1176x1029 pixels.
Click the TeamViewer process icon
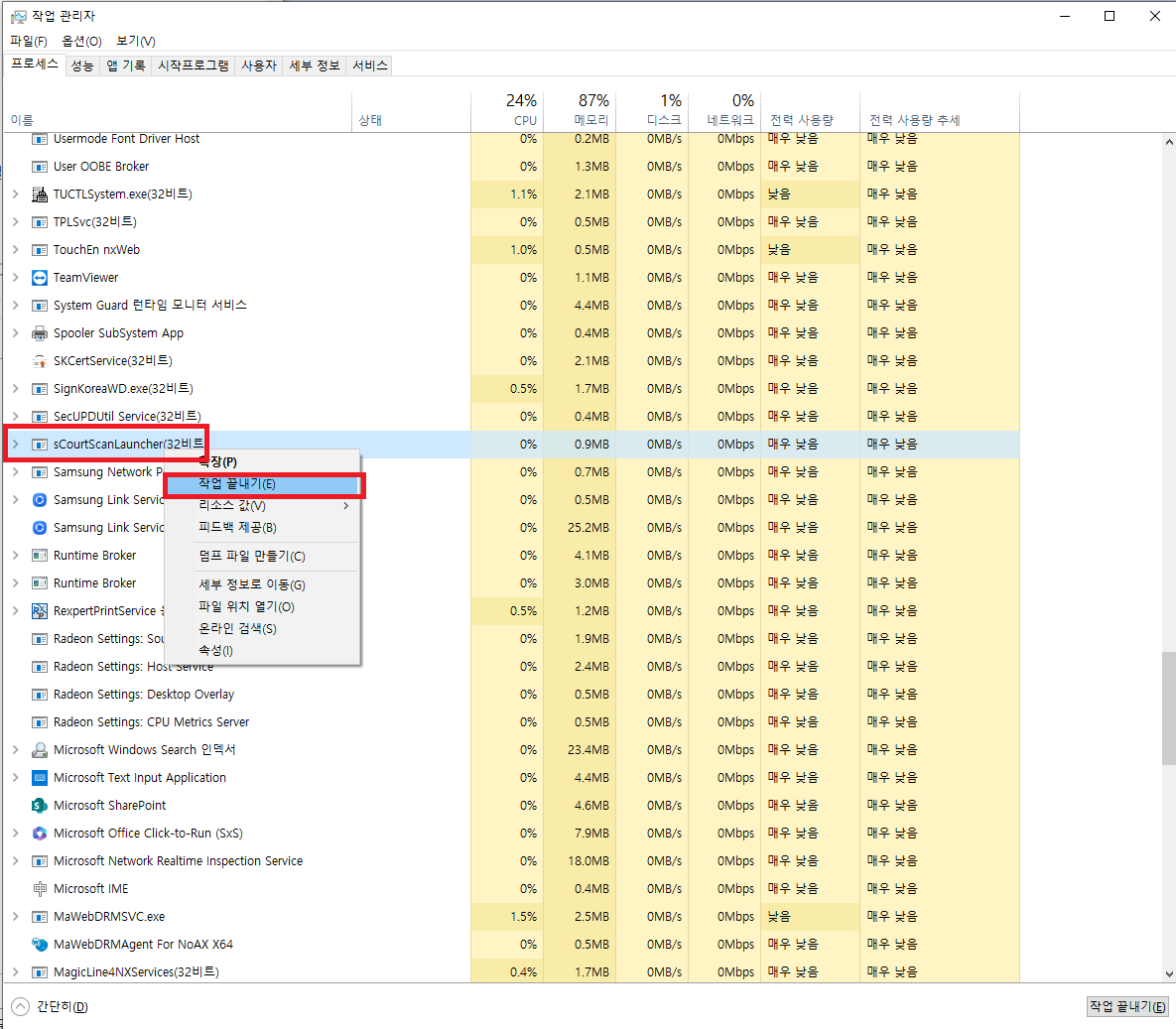(x=40, y=278)
